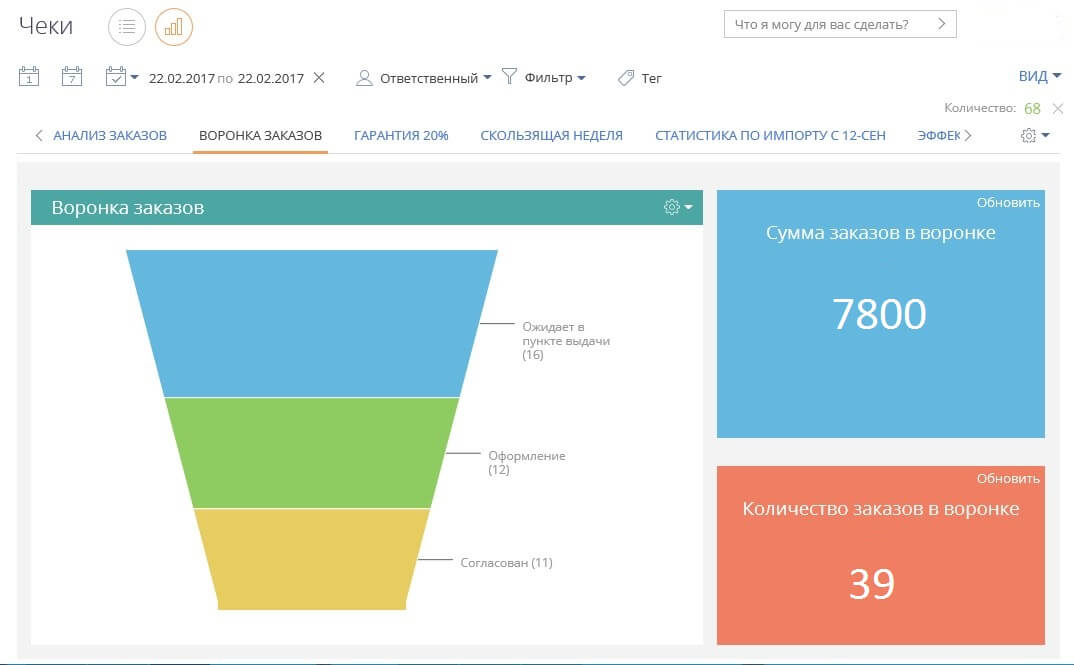
Task: Click into the Что я могу для вас сделать field
Action: [840, 25]
